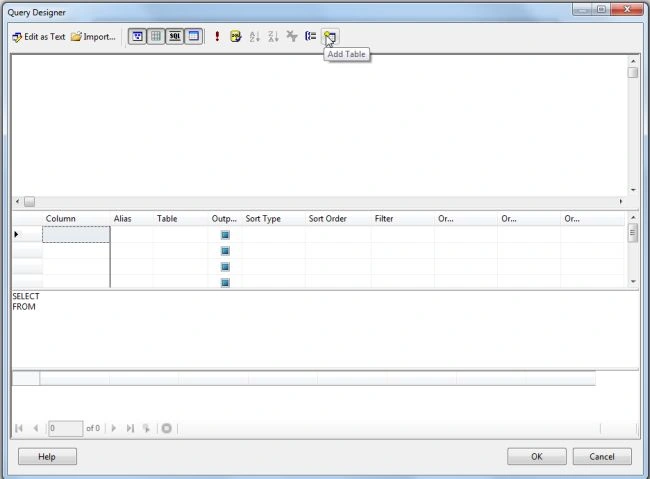Click the Use Group By icon
Screen dimensions: 650x479
(310, 36)
